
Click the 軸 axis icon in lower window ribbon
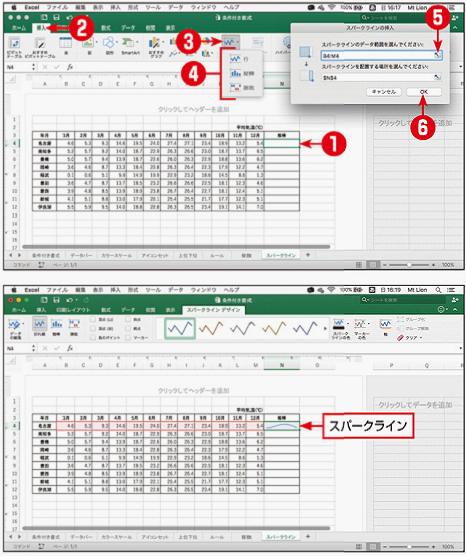(x=385, y=324)
